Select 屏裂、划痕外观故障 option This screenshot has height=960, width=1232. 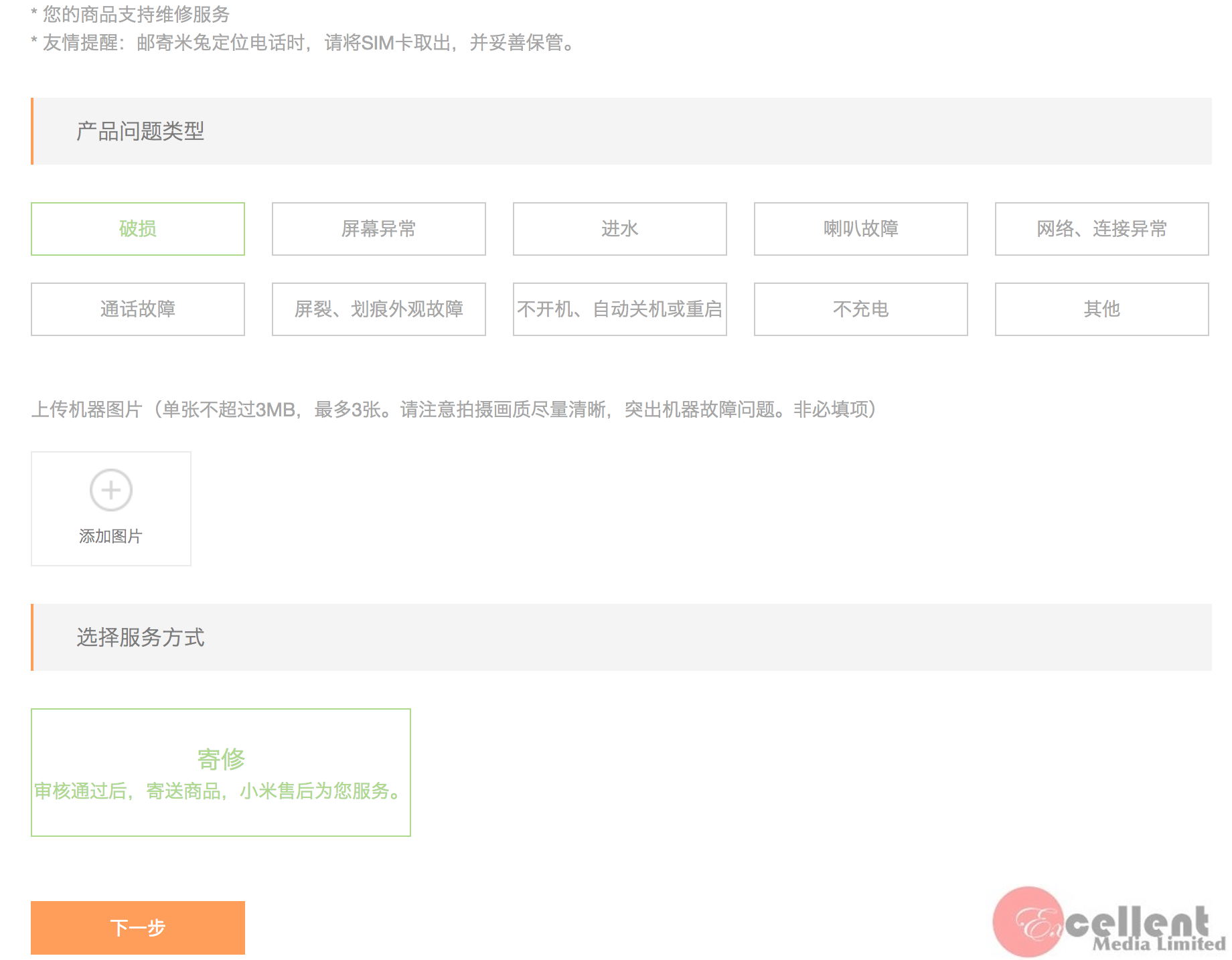pos(378,309)
